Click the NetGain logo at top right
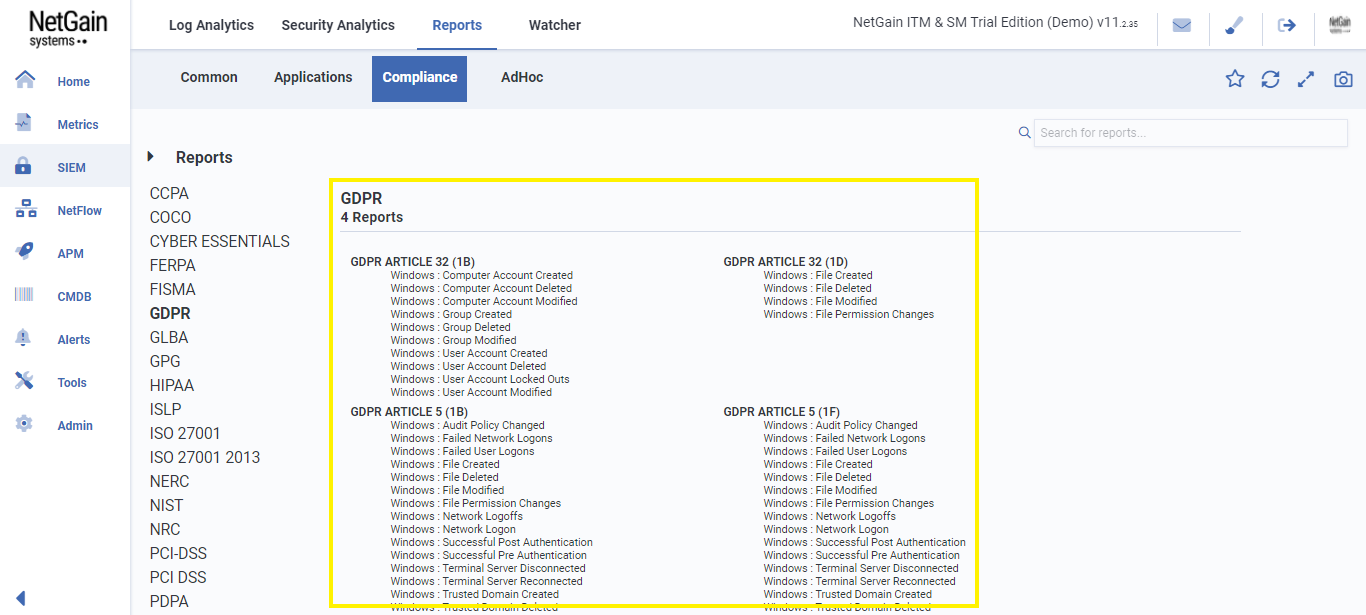This screenshot has height=615, width=1366. pos(1340,26)
